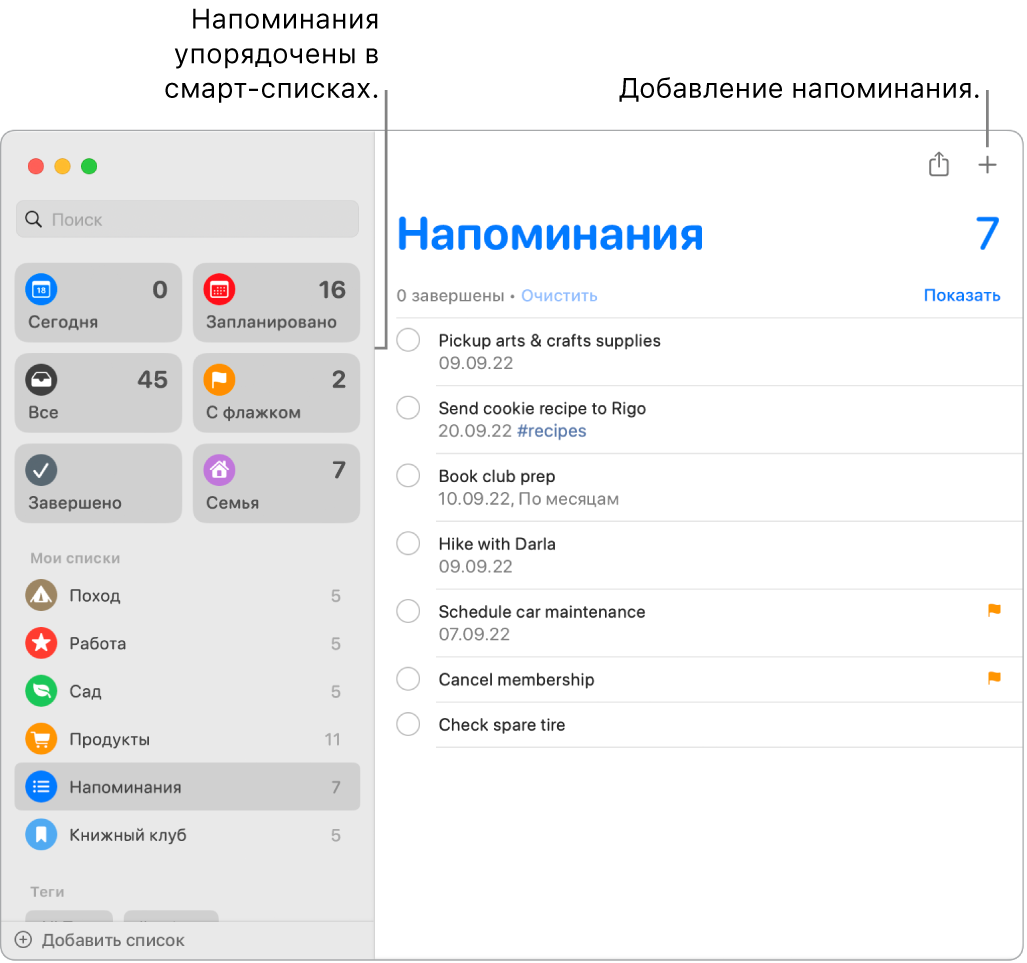Click count 45 on Все card
The height and width of the screenshot is (963, 1027).
coord(153,379)
